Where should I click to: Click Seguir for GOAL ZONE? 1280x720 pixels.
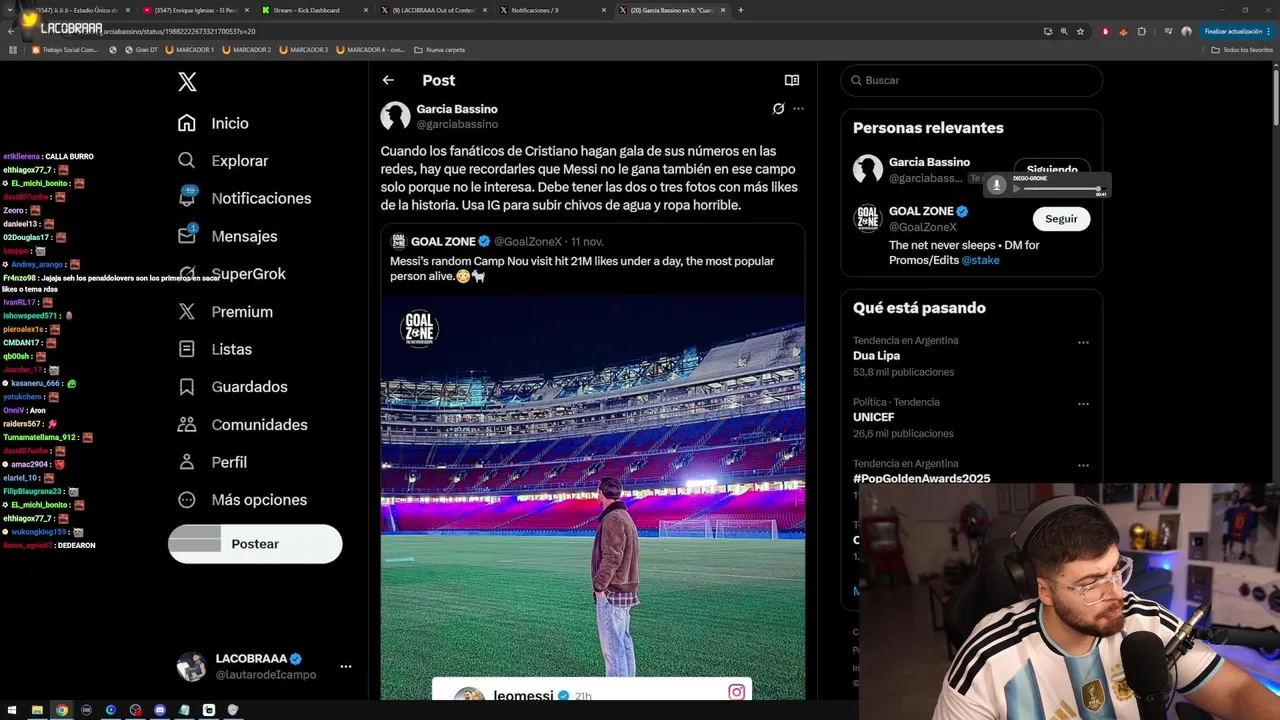pos(1061,219)
